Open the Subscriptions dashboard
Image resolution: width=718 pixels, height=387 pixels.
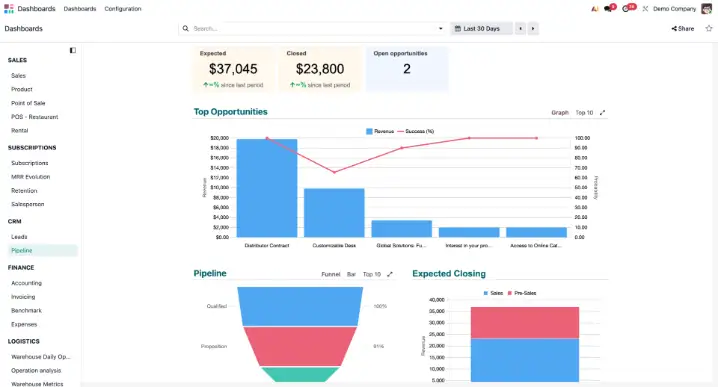point(30,163)
